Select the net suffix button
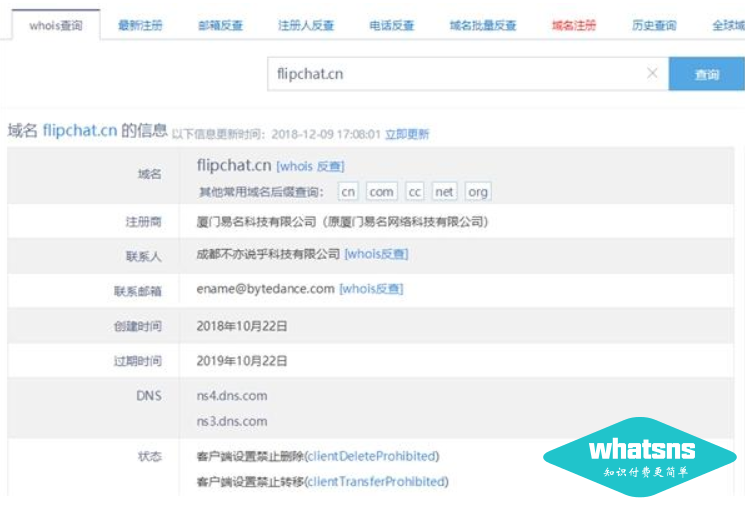This screenshot has height=509, width=745. (x=444, y=191)
